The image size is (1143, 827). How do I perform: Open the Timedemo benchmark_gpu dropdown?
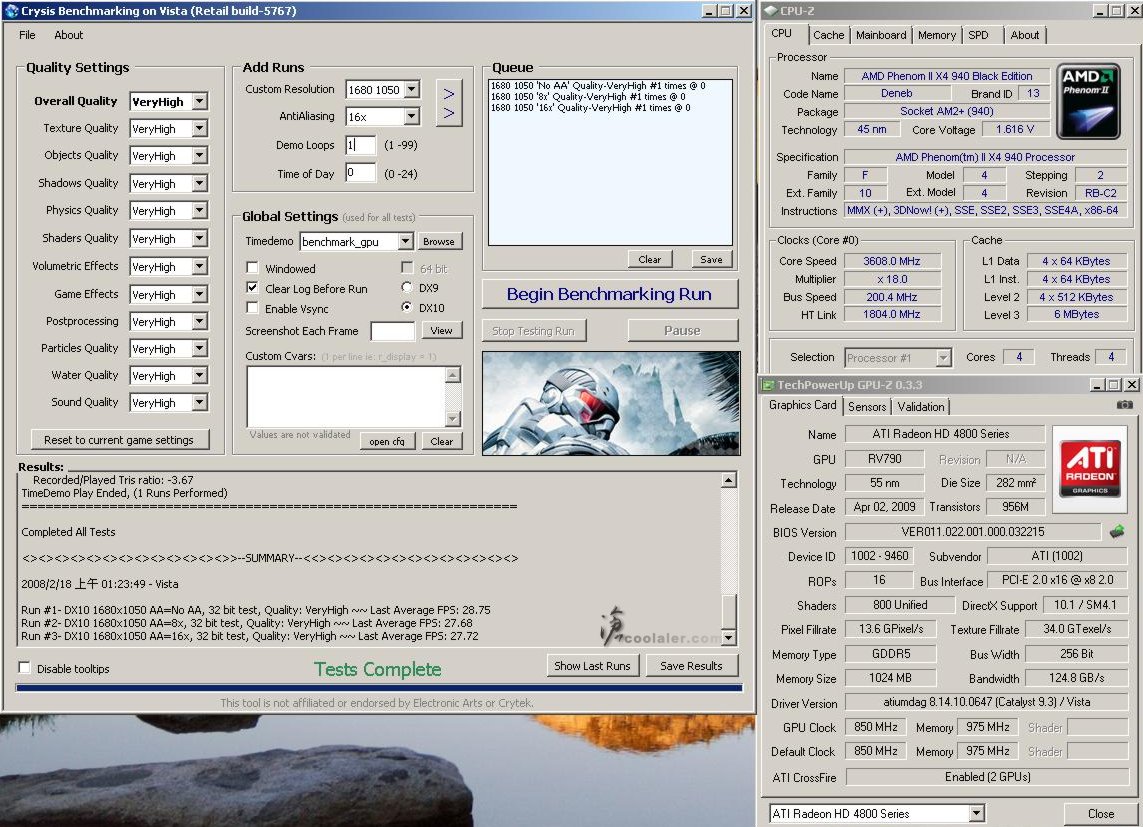click(x=405, y=241)
